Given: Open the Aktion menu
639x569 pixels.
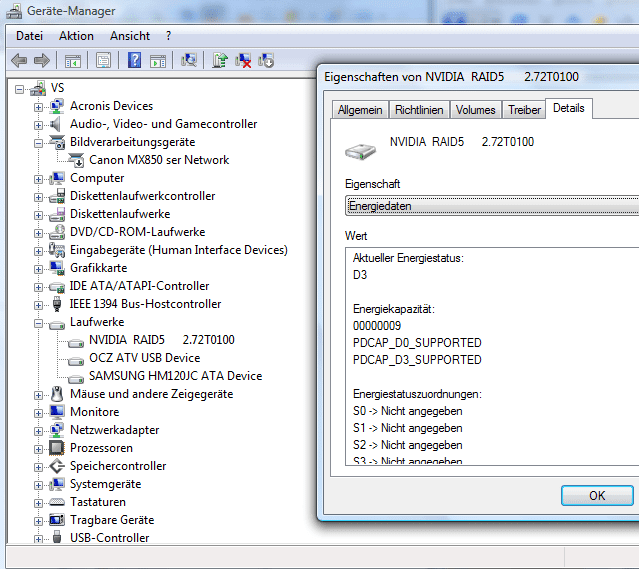Looking at the screenshot, I should (76, 36).
